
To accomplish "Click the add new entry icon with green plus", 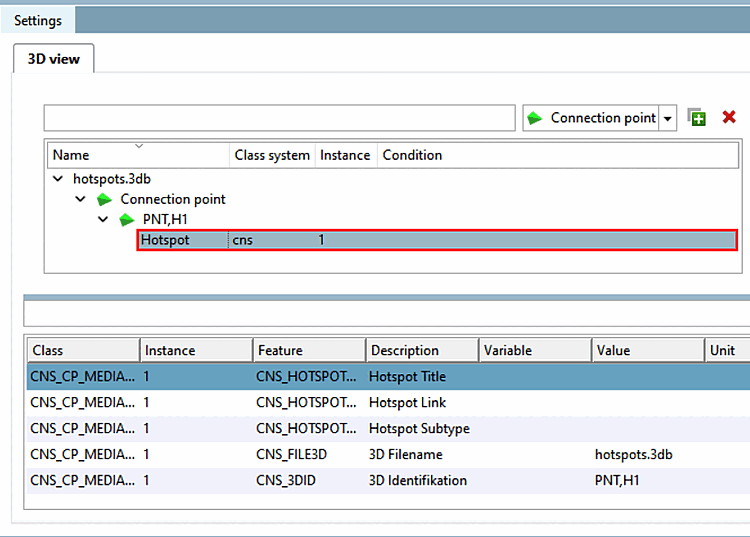I will coord(696,117).
